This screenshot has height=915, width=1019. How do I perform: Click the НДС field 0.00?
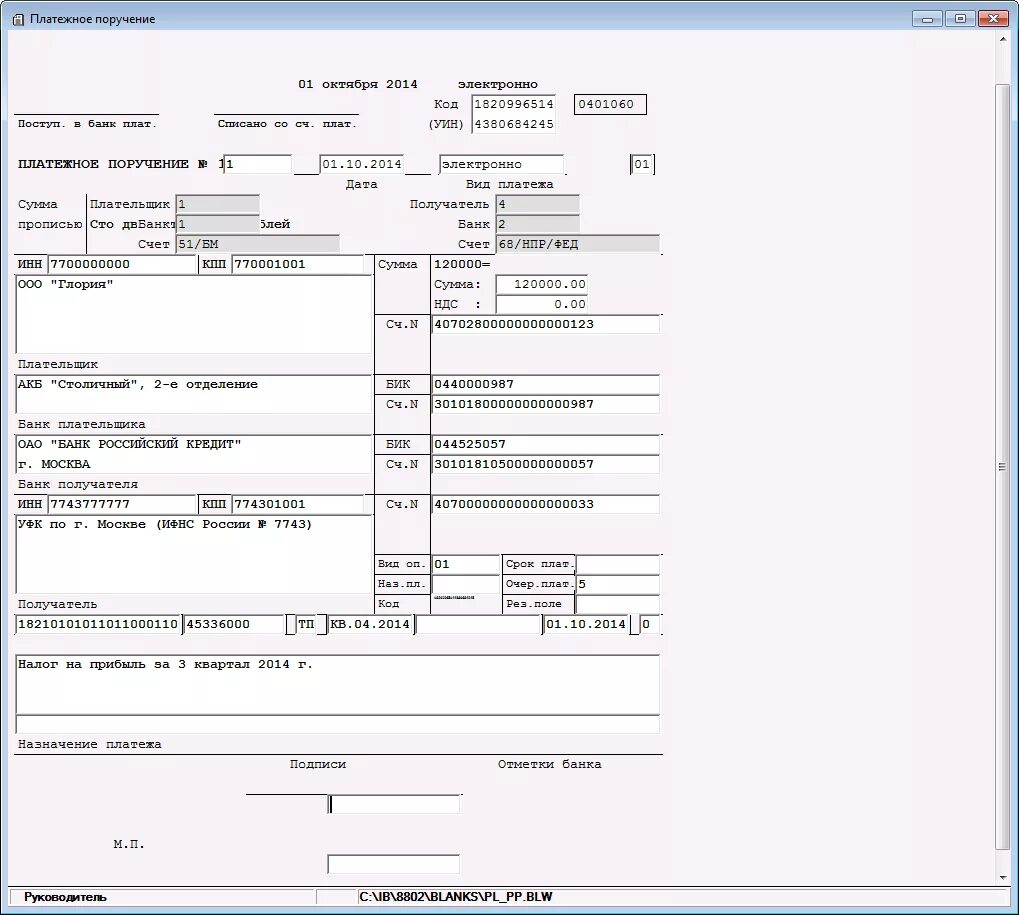[541, 304]
